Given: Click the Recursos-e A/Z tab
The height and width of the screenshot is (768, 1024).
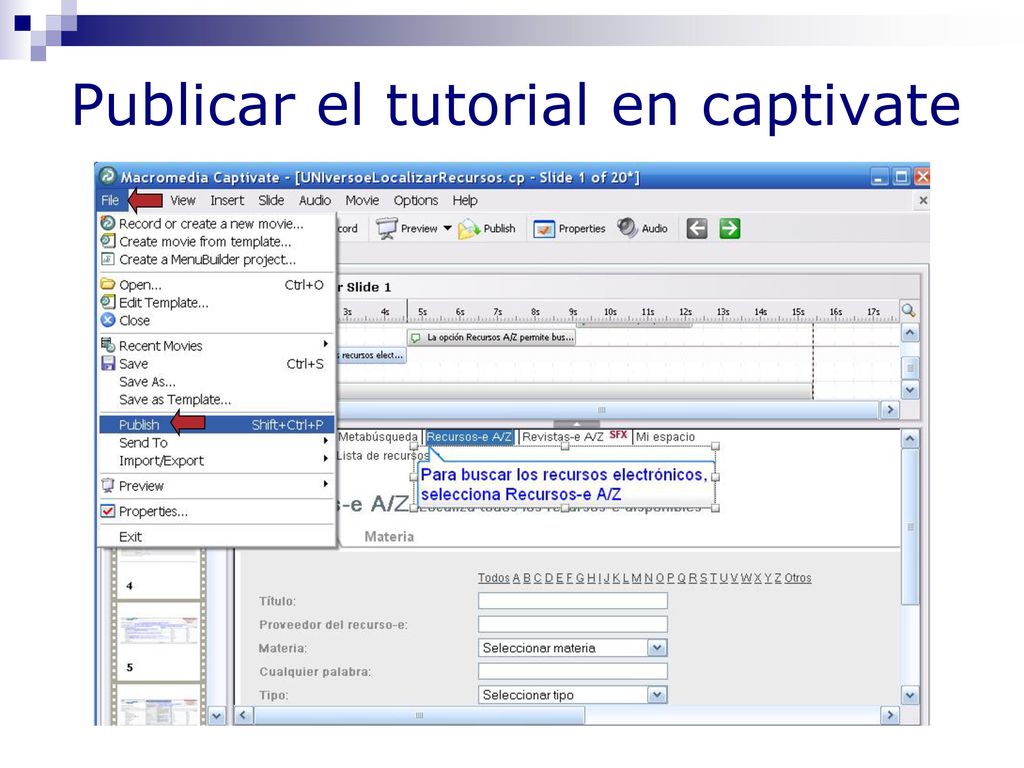Looking at the screenshot, I should tap(469, 437).
